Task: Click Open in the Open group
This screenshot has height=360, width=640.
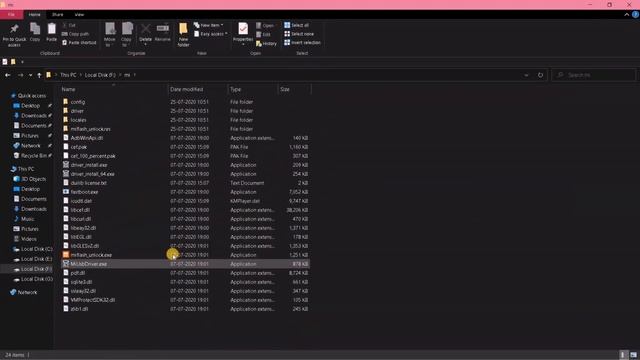Action: (264, 25)
